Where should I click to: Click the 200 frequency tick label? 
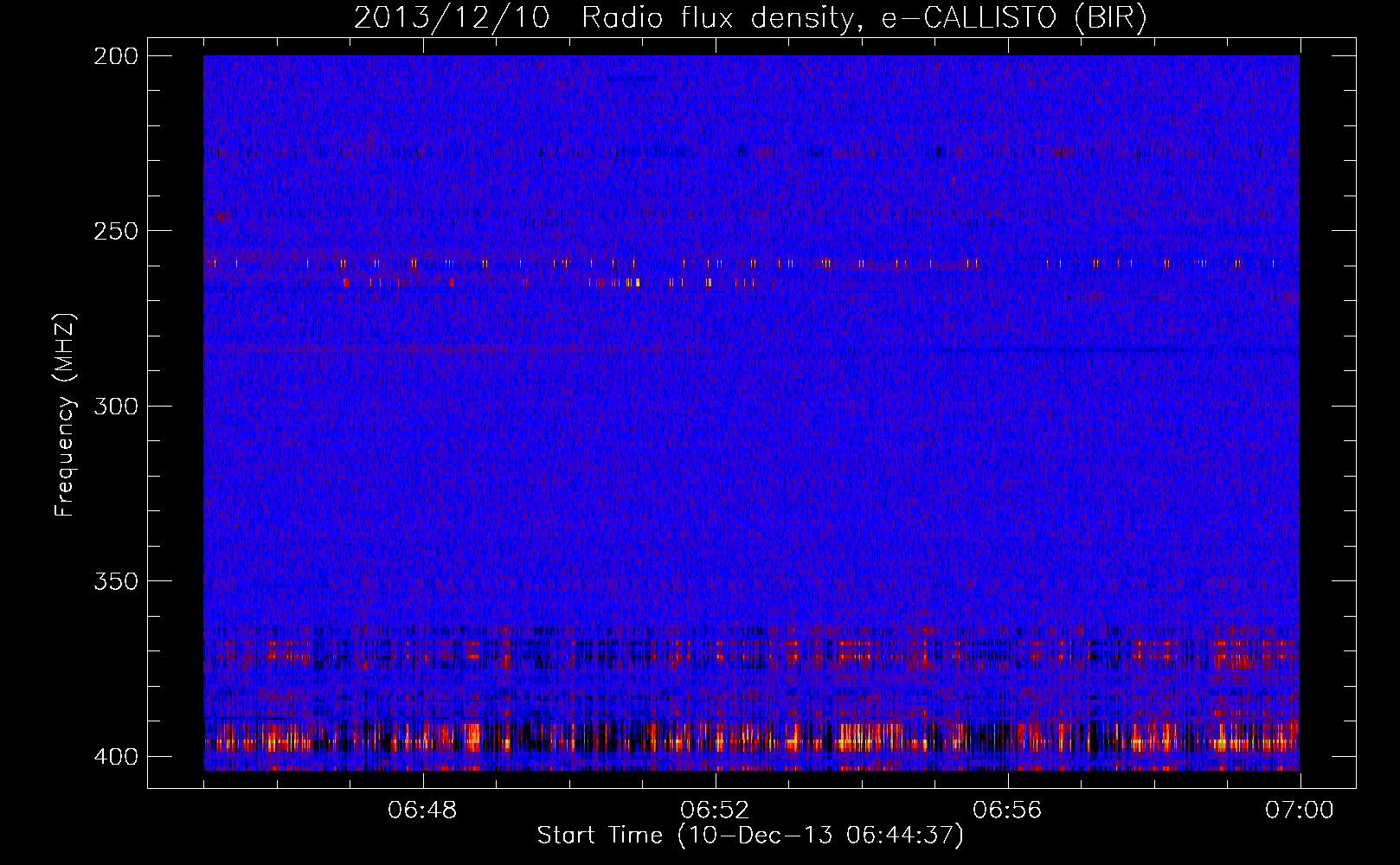(115, 56)
